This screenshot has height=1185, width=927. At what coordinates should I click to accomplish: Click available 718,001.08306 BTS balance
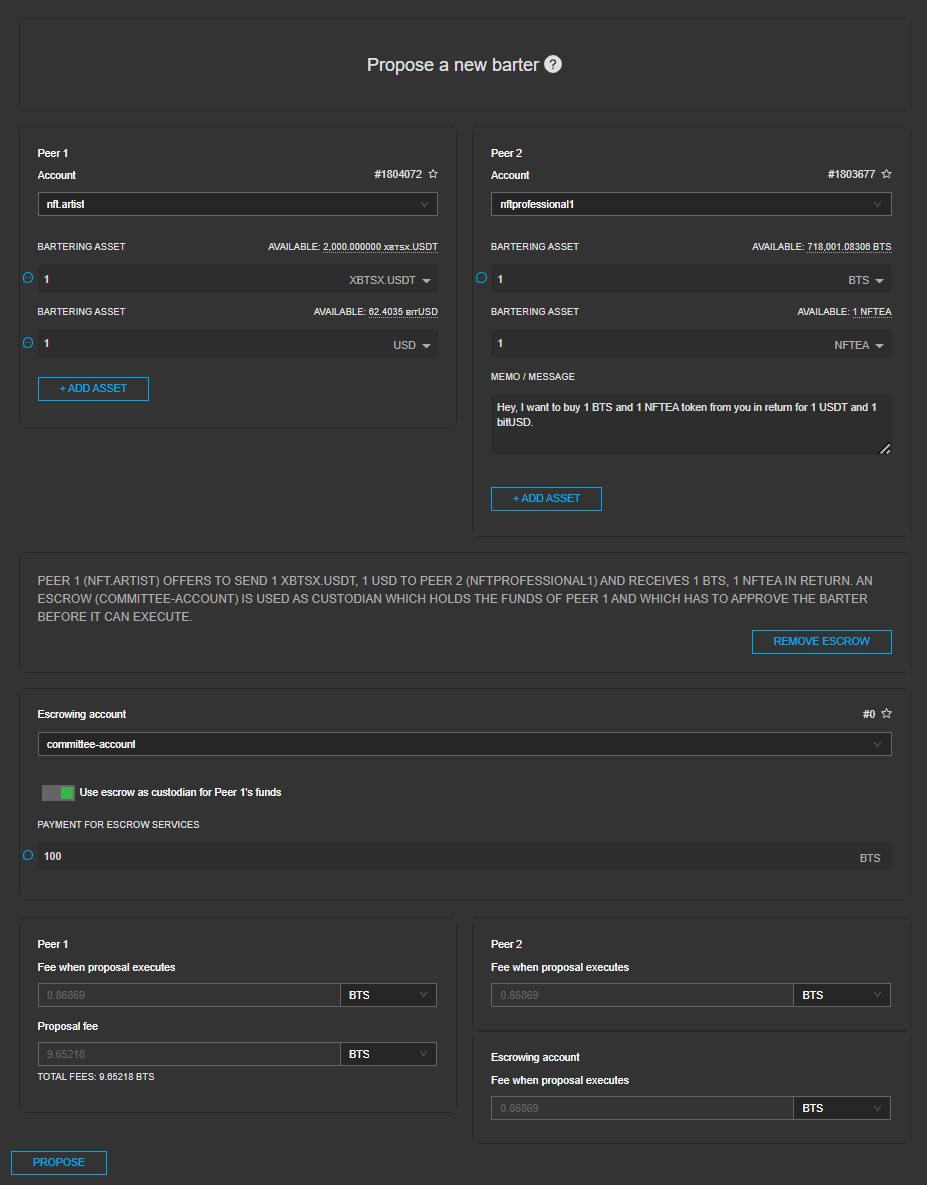[x=849, y=247]
